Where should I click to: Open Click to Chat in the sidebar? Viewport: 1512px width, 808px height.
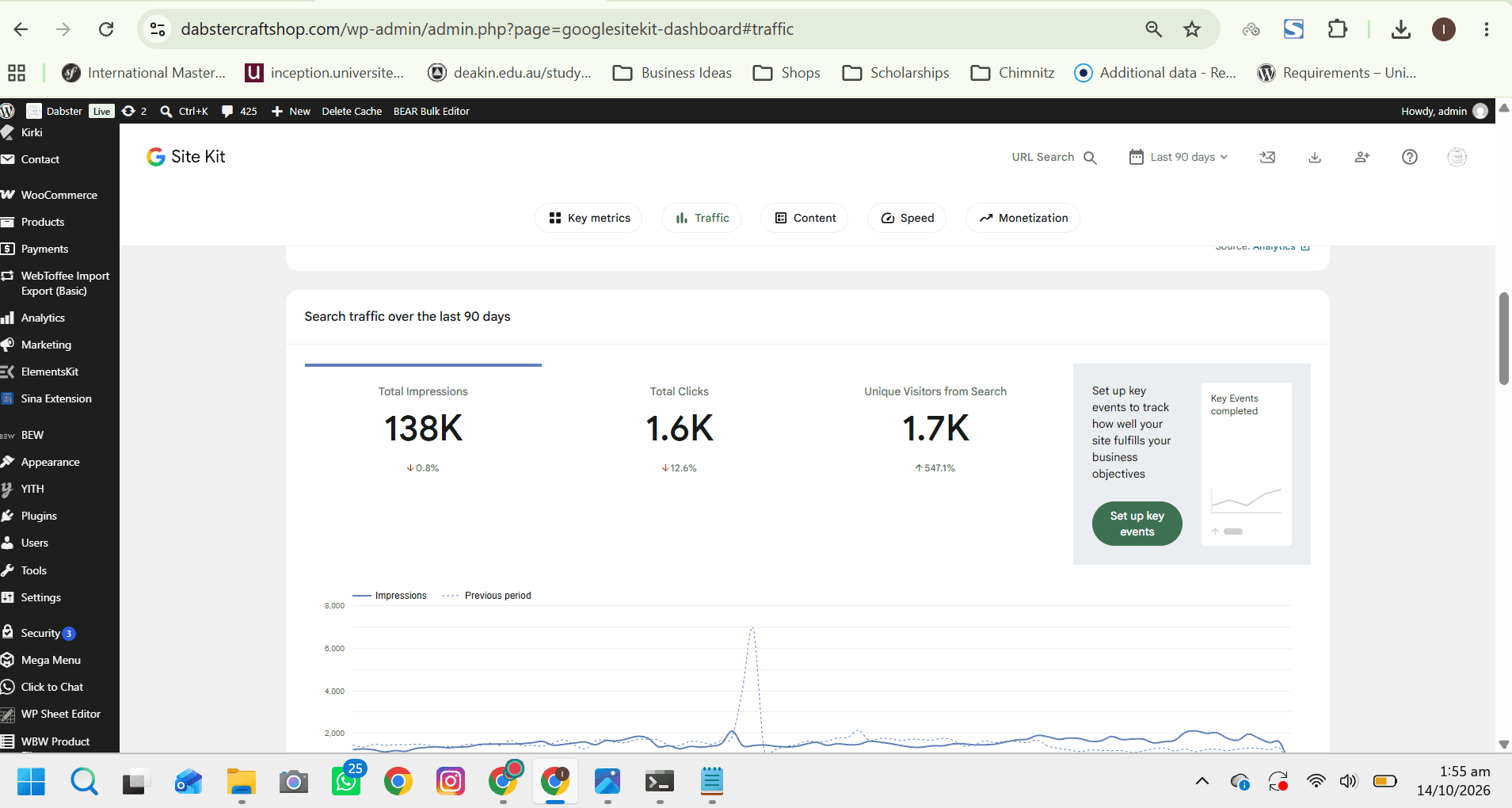[x=59, y=687]
